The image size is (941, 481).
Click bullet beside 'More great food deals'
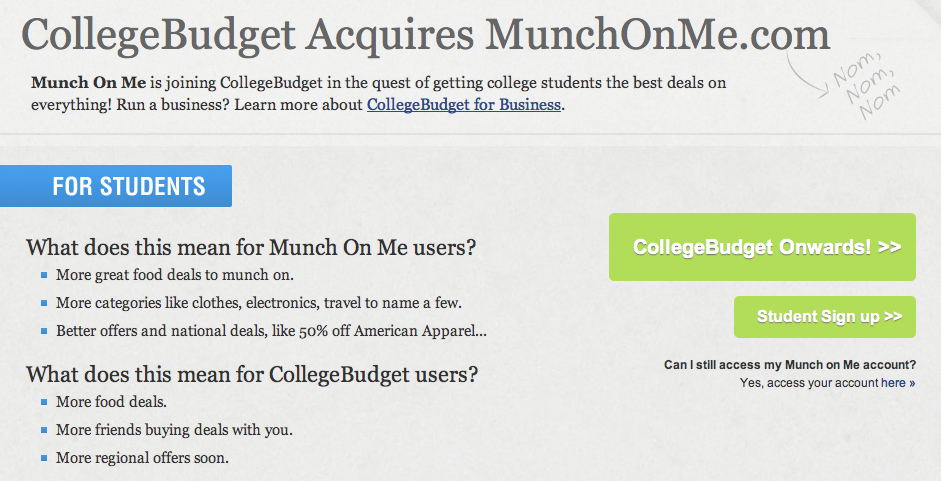45,275
